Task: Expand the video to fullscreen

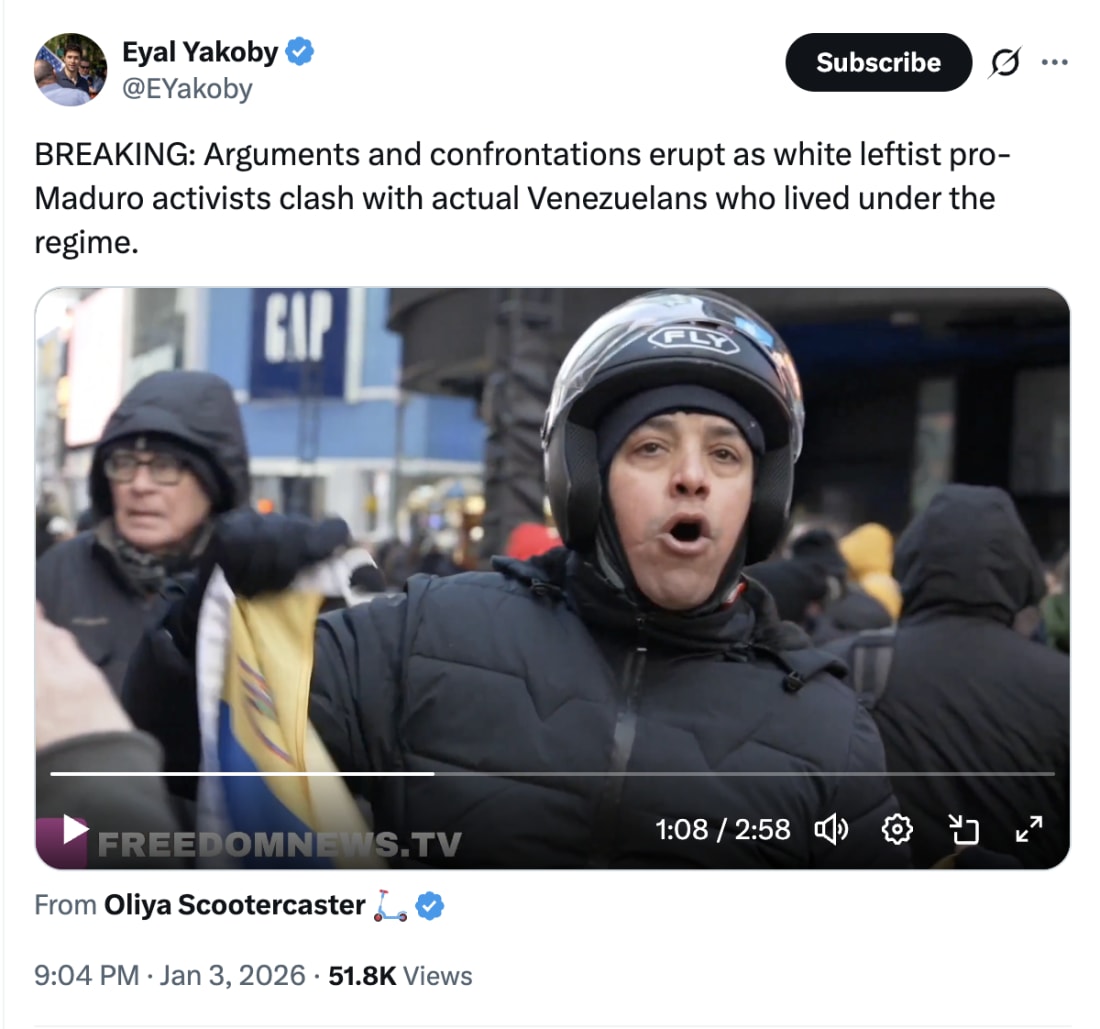Action: [x=1029, y=829]
